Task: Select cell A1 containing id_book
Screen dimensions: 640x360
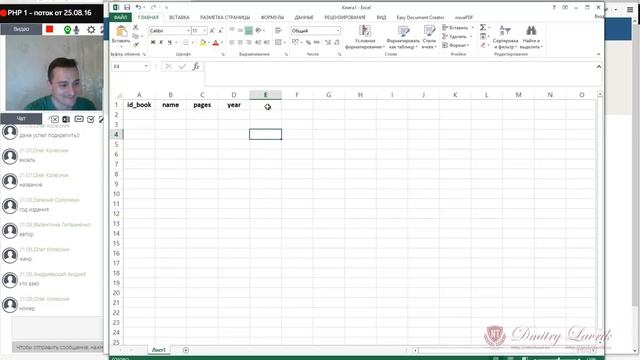Action: (x=139, y=105)
